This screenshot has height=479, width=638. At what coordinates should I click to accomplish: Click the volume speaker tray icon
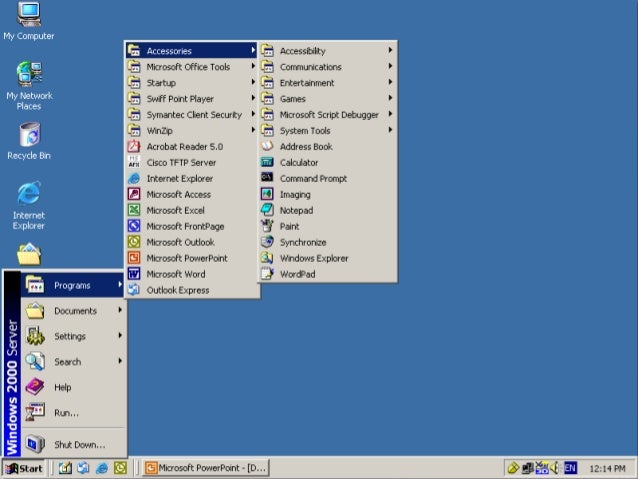554,468
